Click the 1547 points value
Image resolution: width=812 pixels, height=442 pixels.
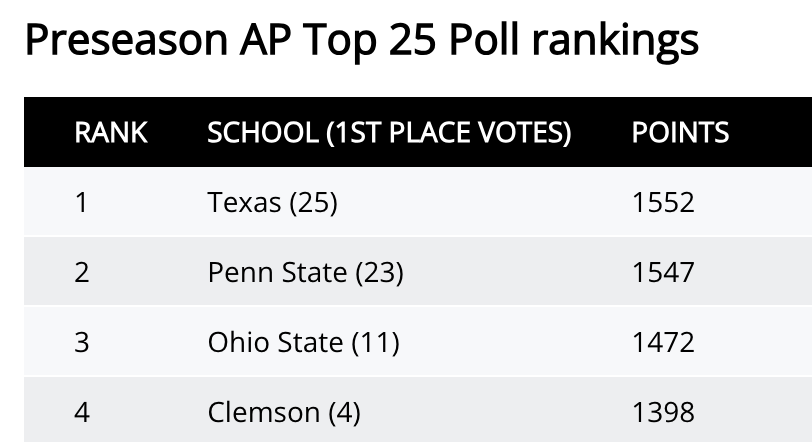[x=663, y=272]
